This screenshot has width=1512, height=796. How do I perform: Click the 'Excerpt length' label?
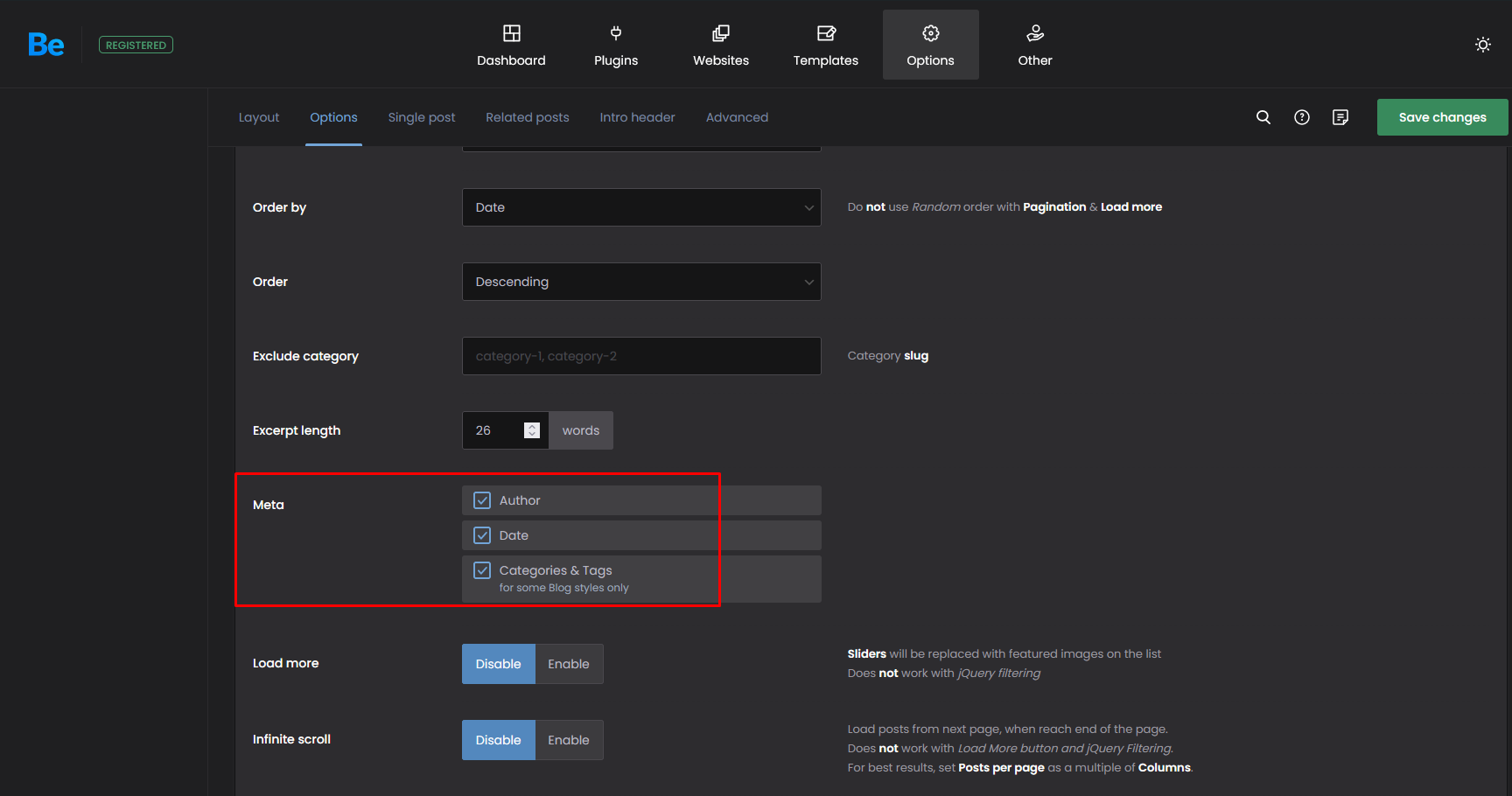tap(297, 430)
